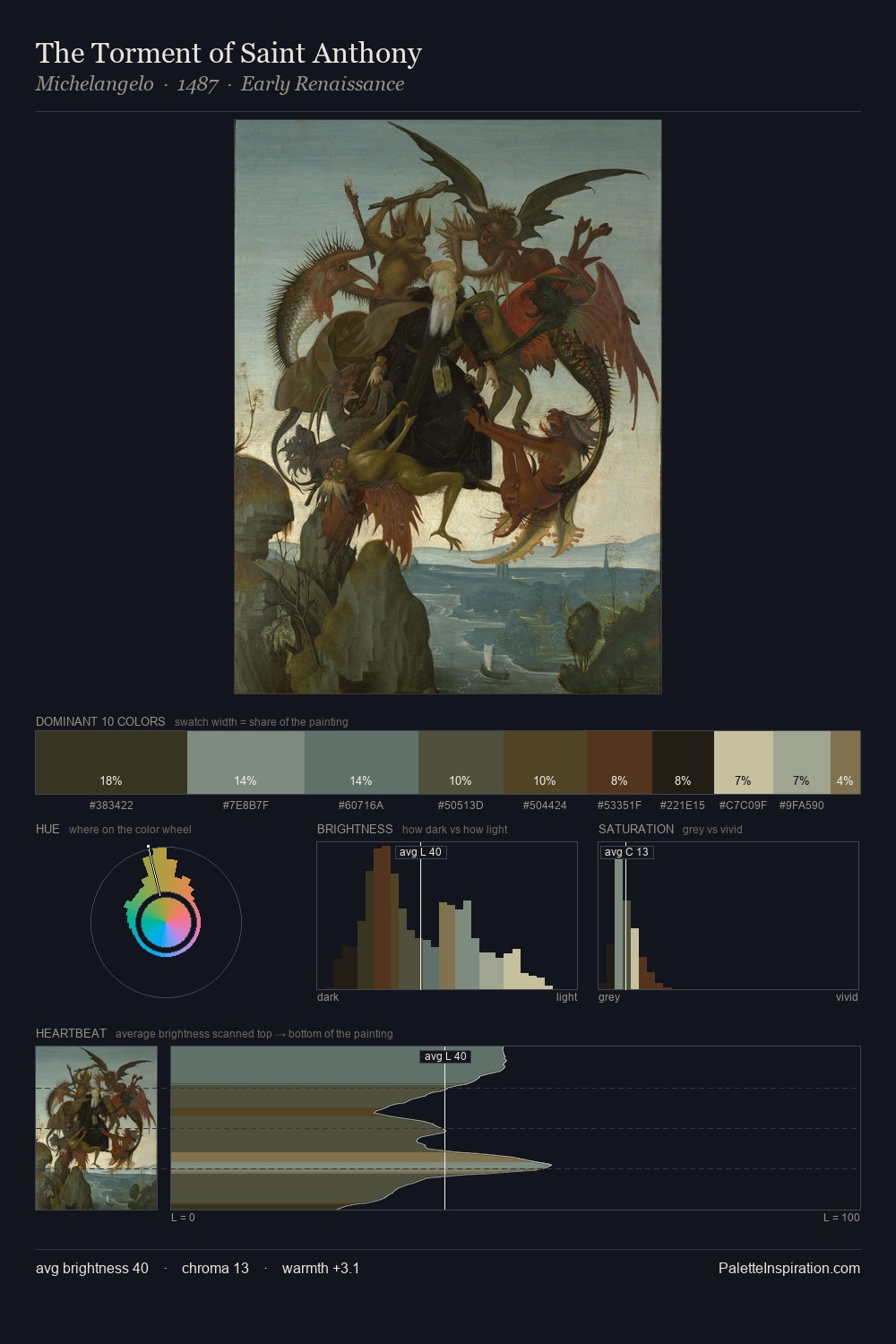Click 'chroma 13' in the footer
This screenshot has height=1344, width=896.
pyautogui.click(x=215, y=1268)
